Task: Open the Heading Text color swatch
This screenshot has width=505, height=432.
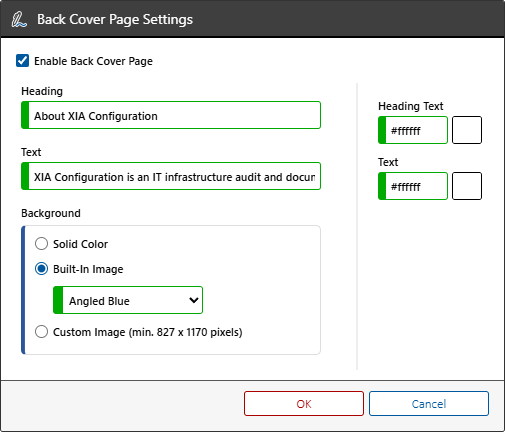Action: coord(467,130)
